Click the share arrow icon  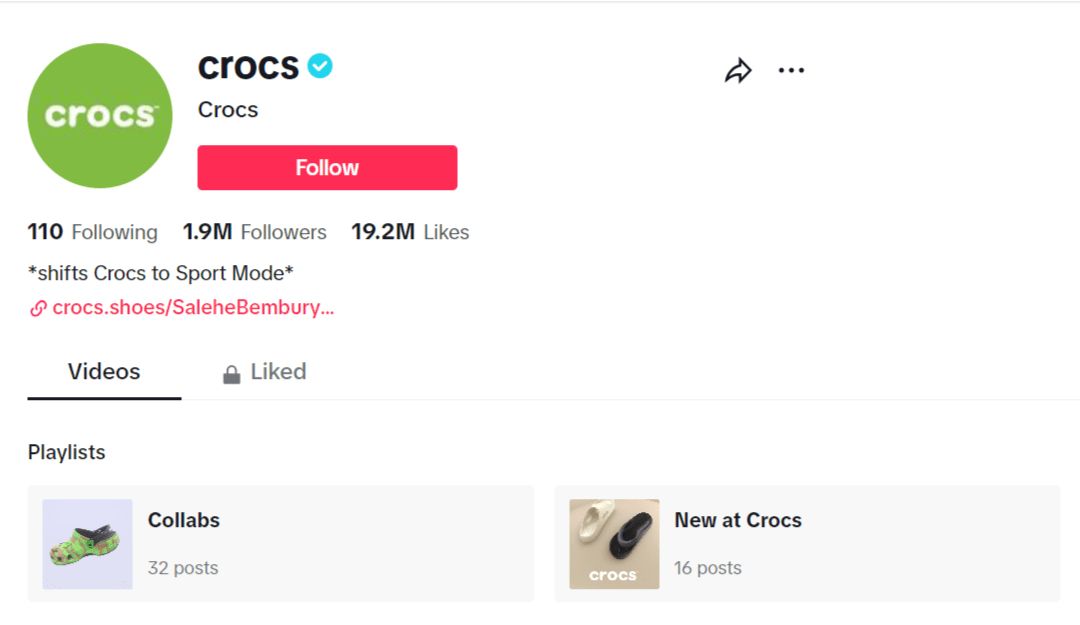[x=738, y=71]
